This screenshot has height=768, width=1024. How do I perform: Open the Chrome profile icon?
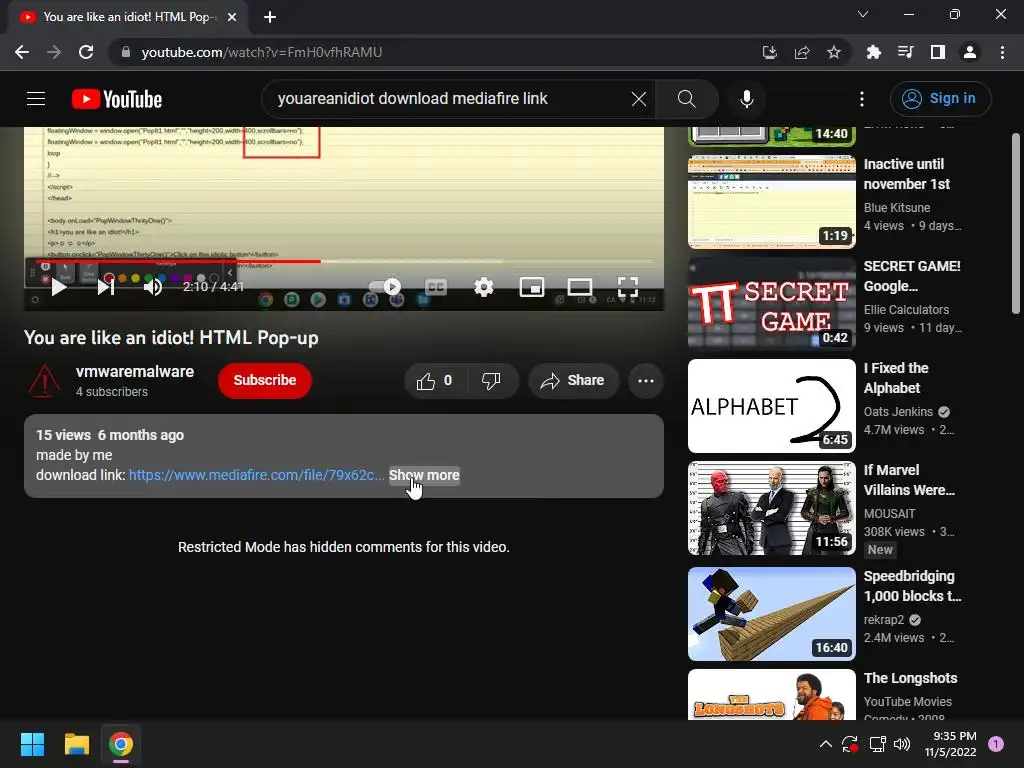pyautogui.click(x=970, y=52)
